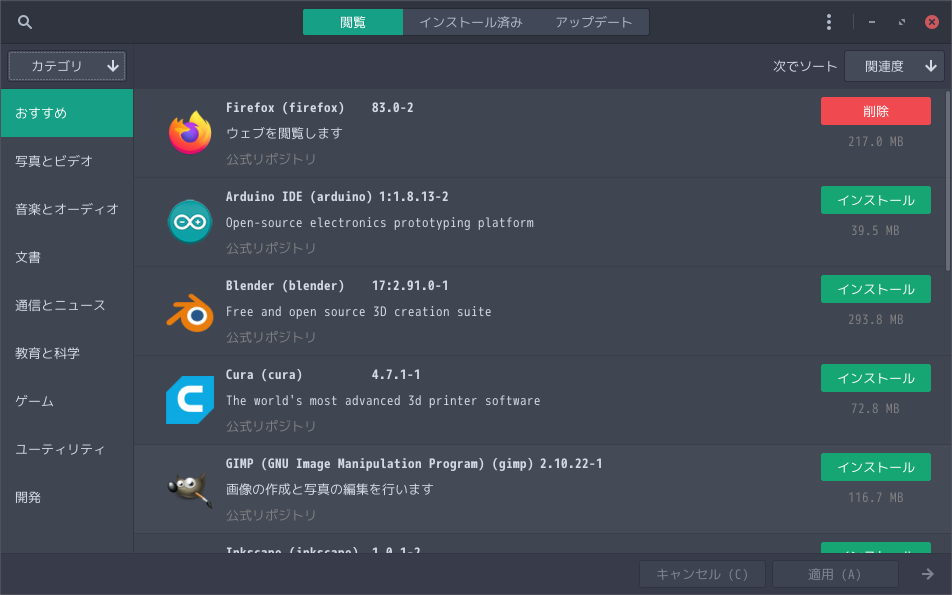Click the 画像の作成と写真の編集を行います description
The image size is (952, 595).
click(330, 489)
